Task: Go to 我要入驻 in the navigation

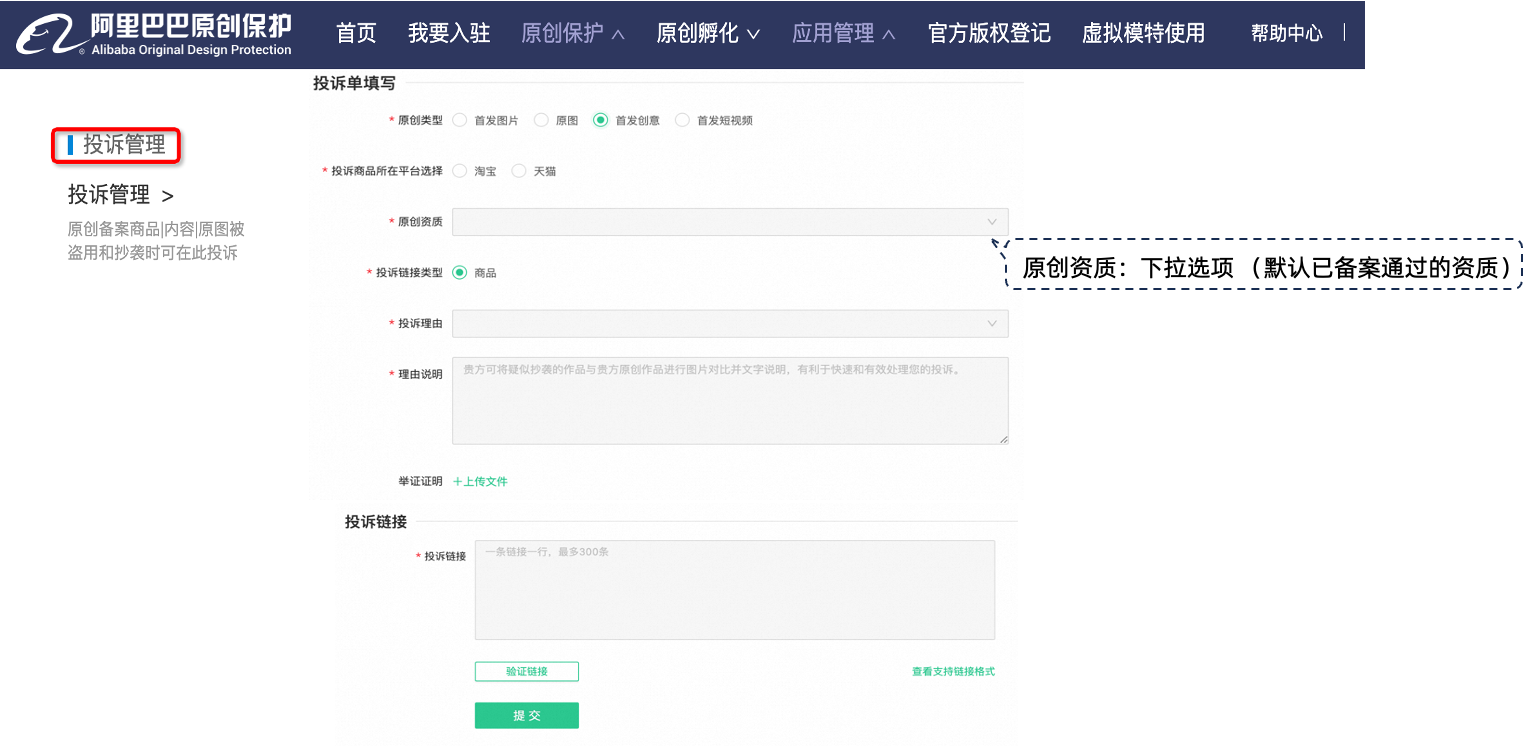Action: pos(449,33)
